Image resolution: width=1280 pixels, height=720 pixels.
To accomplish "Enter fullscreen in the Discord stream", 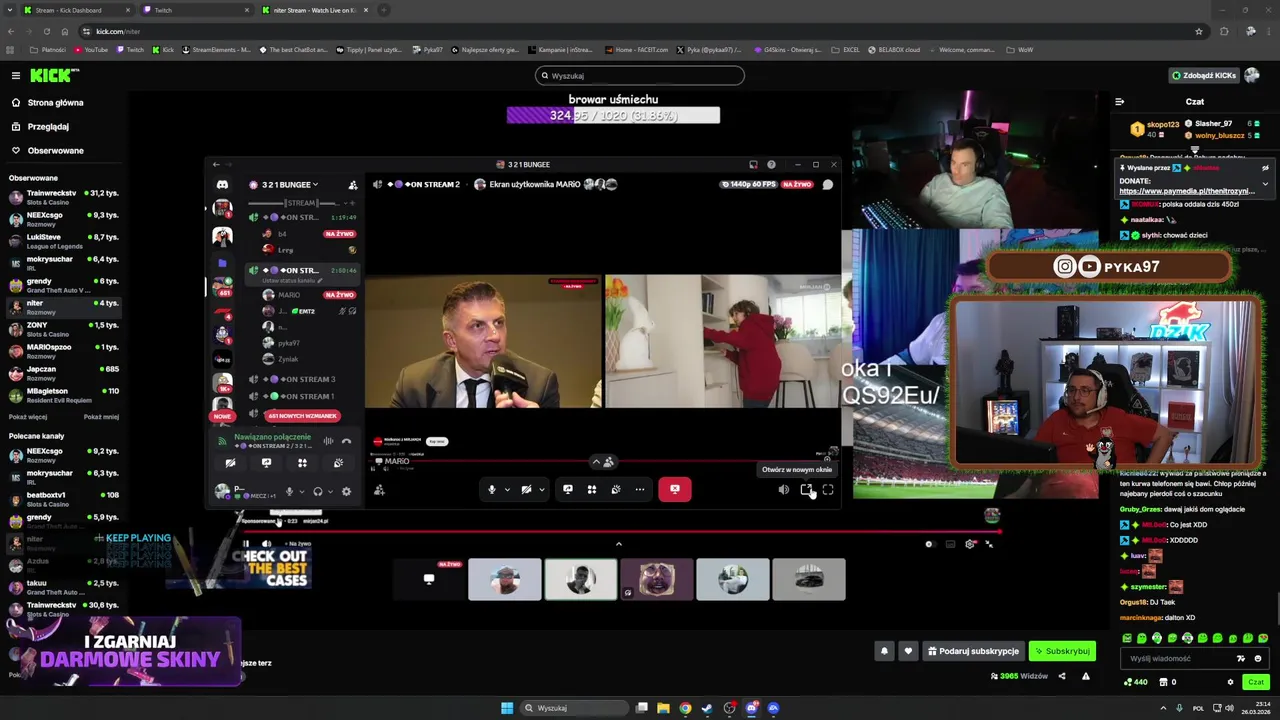I will (828, 490).
